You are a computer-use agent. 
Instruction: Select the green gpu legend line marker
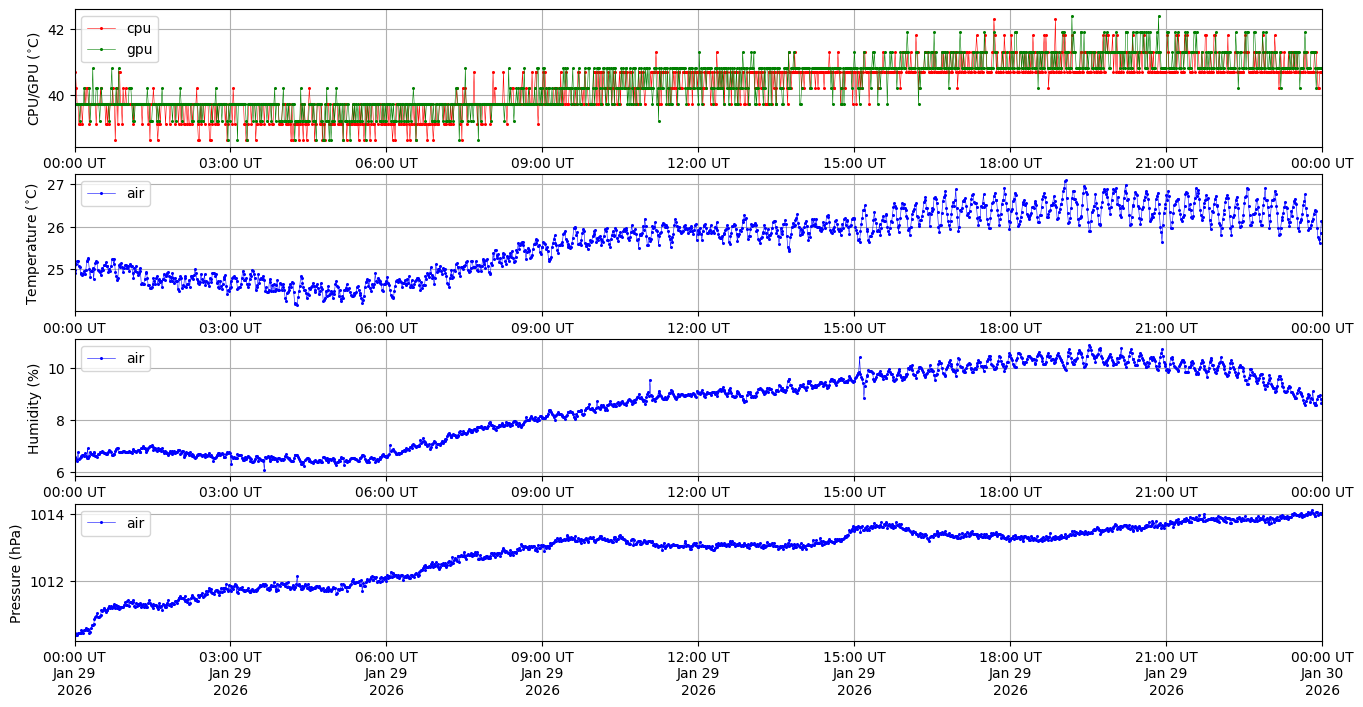(103, 48)
